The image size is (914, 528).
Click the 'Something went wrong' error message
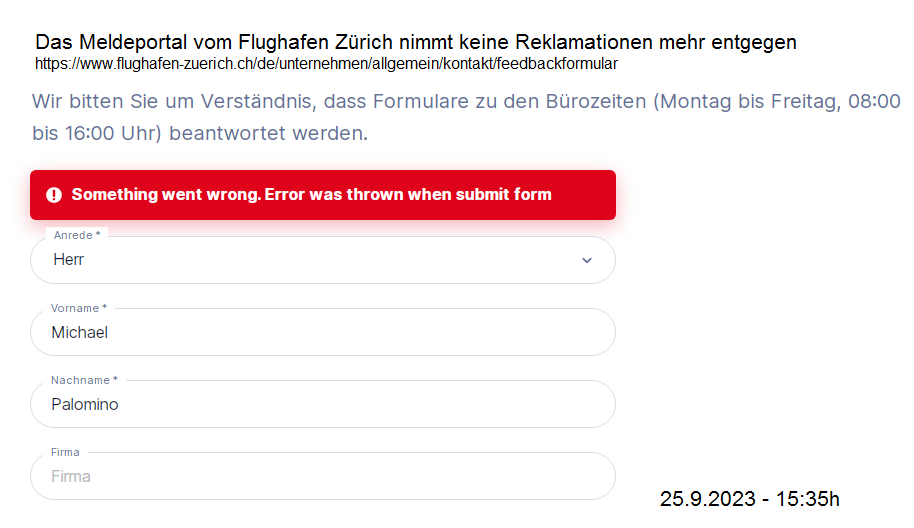(x=311, y=195)
